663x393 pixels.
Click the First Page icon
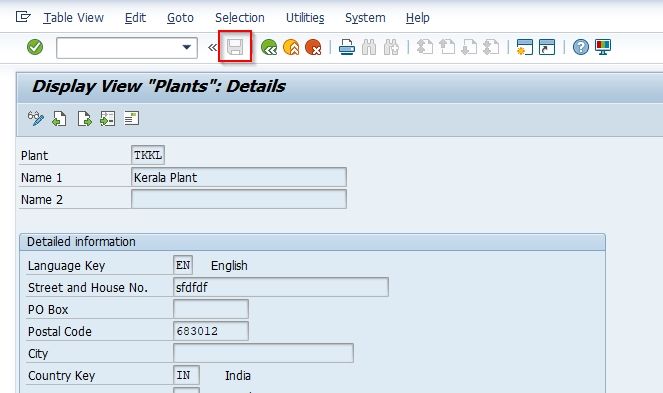pos(425,47)
